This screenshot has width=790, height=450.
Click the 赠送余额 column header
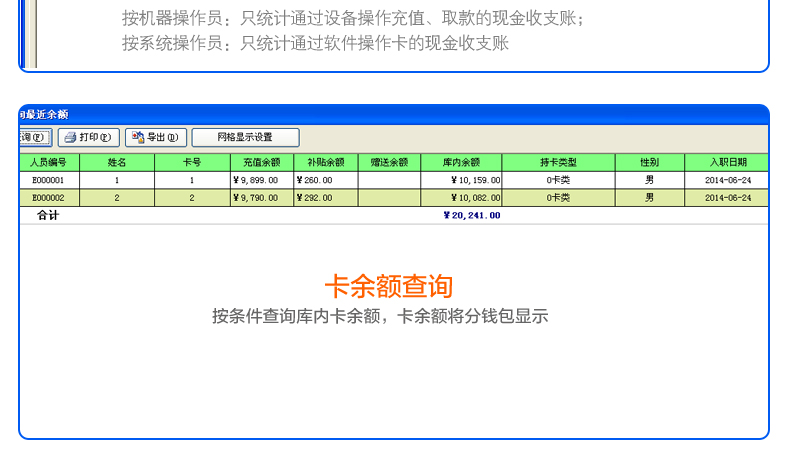(389, 161)
